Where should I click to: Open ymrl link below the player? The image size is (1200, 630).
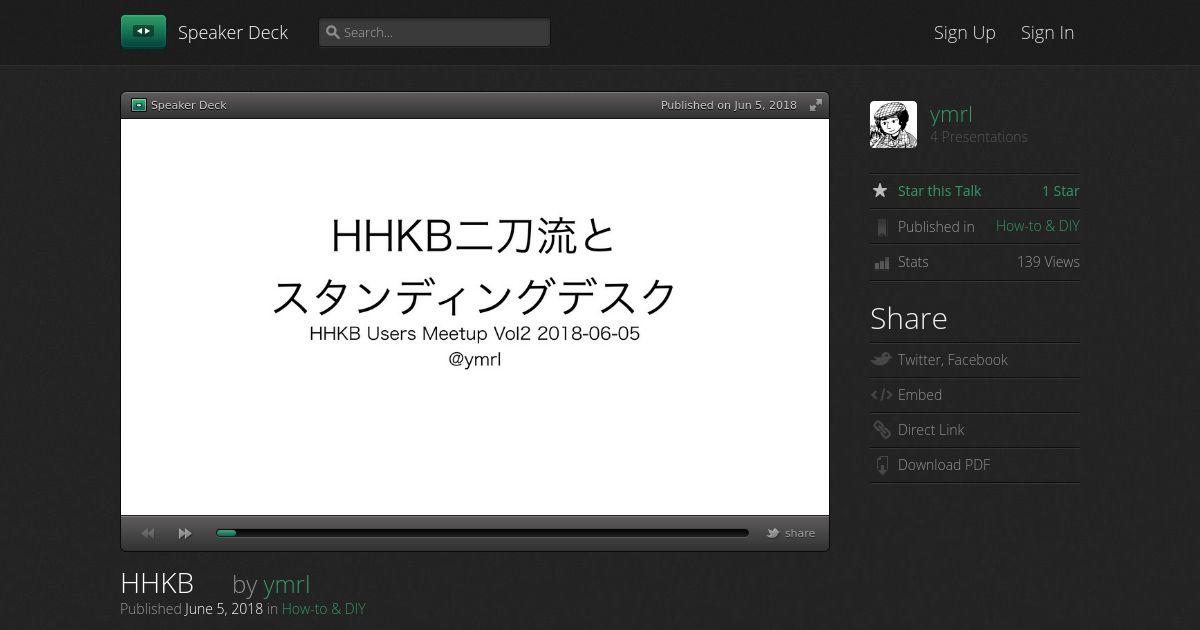click(286, 585)
